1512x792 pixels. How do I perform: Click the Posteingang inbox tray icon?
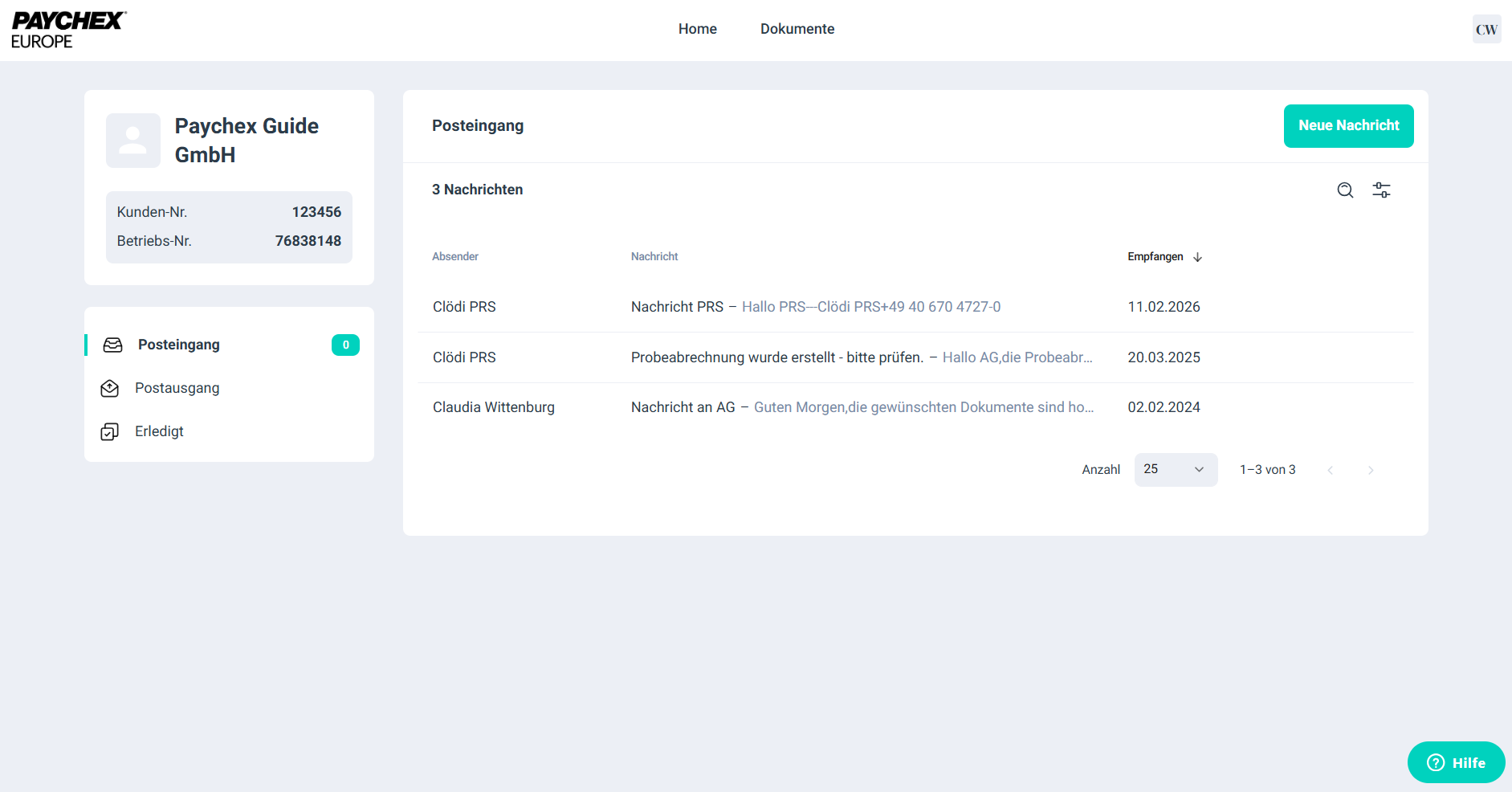pos(113,345)
